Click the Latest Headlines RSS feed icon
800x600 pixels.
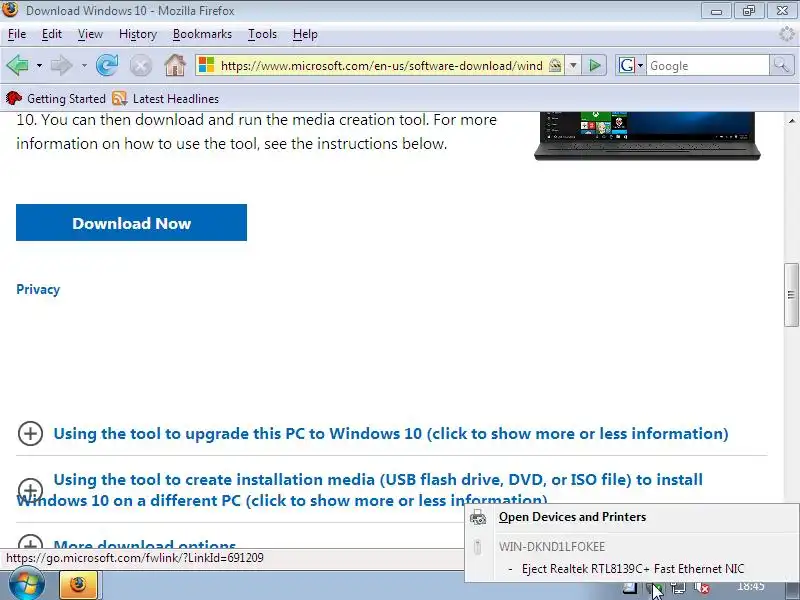[x=119, y=98]
